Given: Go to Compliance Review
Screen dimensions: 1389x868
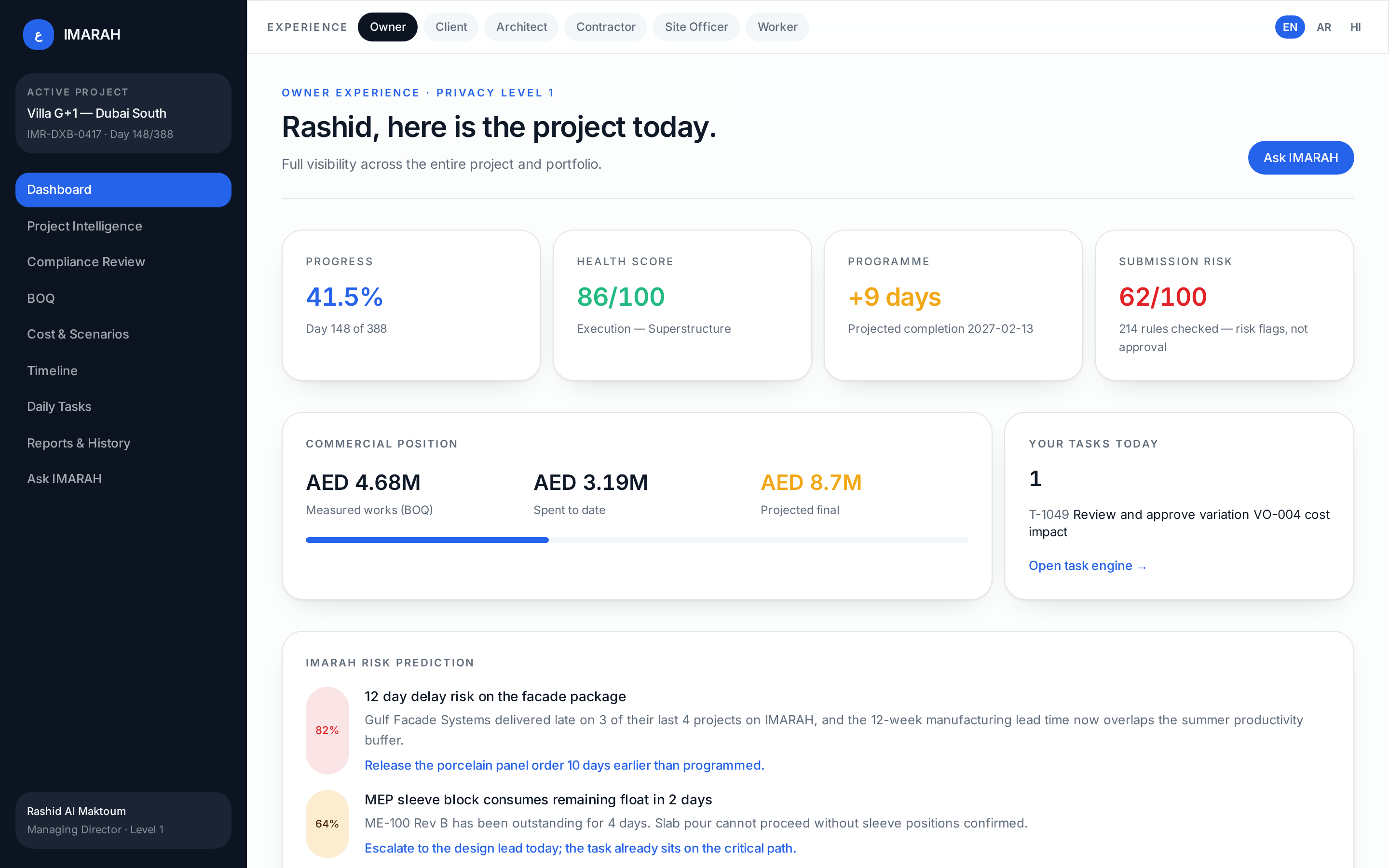Looking at the screenshot, I should tap(123, 262).
